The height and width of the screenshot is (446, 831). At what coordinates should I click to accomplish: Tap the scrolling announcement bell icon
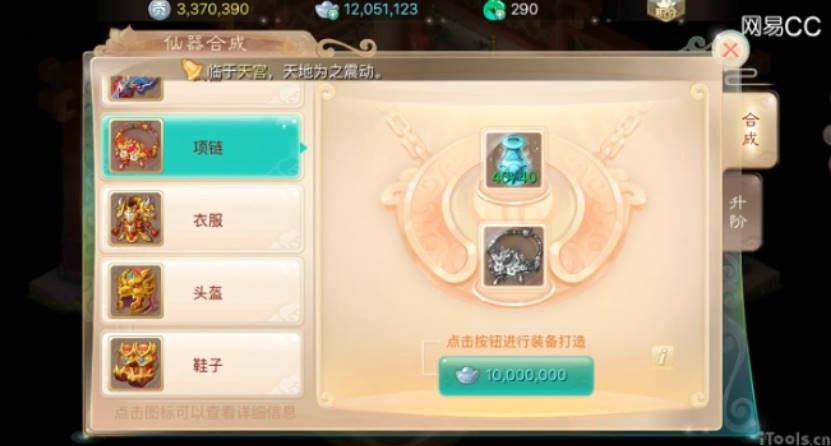coord(191,69)
